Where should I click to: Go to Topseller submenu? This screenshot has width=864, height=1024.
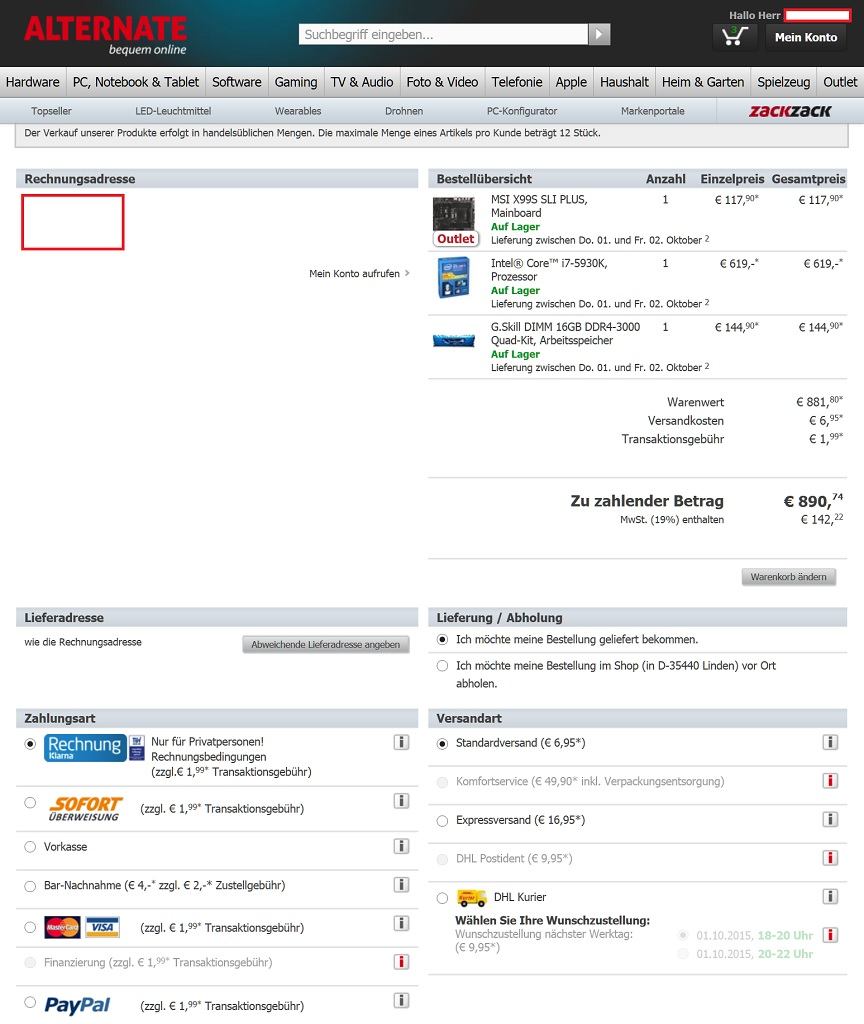click(51, 111)
